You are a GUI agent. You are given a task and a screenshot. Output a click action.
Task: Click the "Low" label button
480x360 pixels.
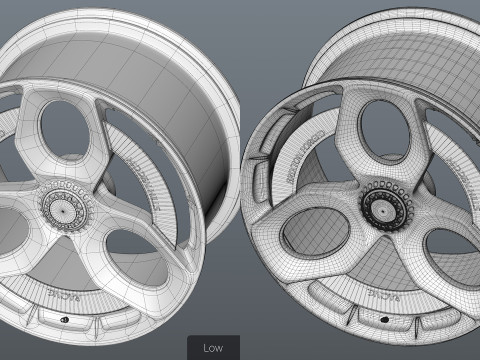coord(213,348)
